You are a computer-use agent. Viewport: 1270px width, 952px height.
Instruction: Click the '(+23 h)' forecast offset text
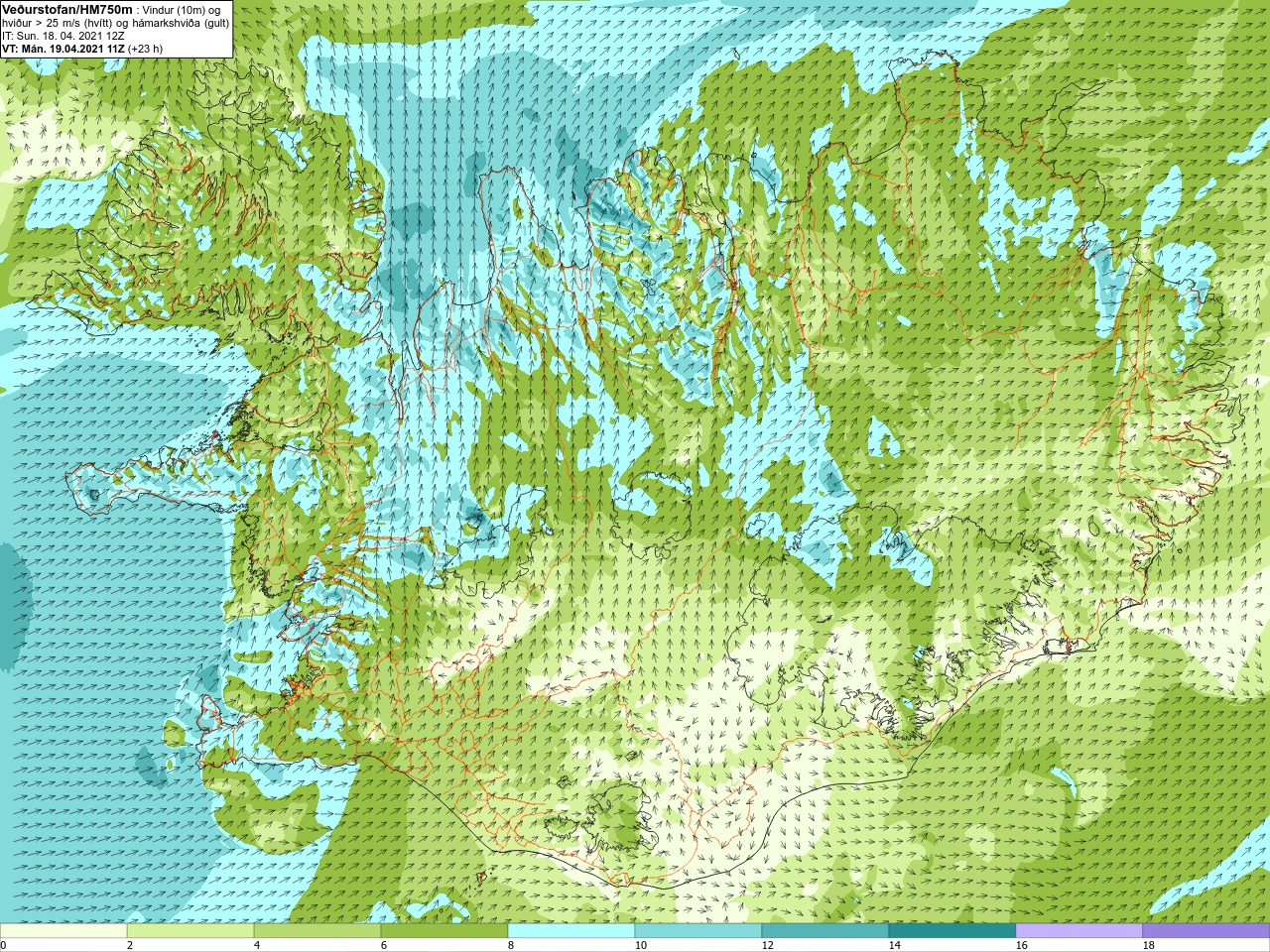pos(146,48)
